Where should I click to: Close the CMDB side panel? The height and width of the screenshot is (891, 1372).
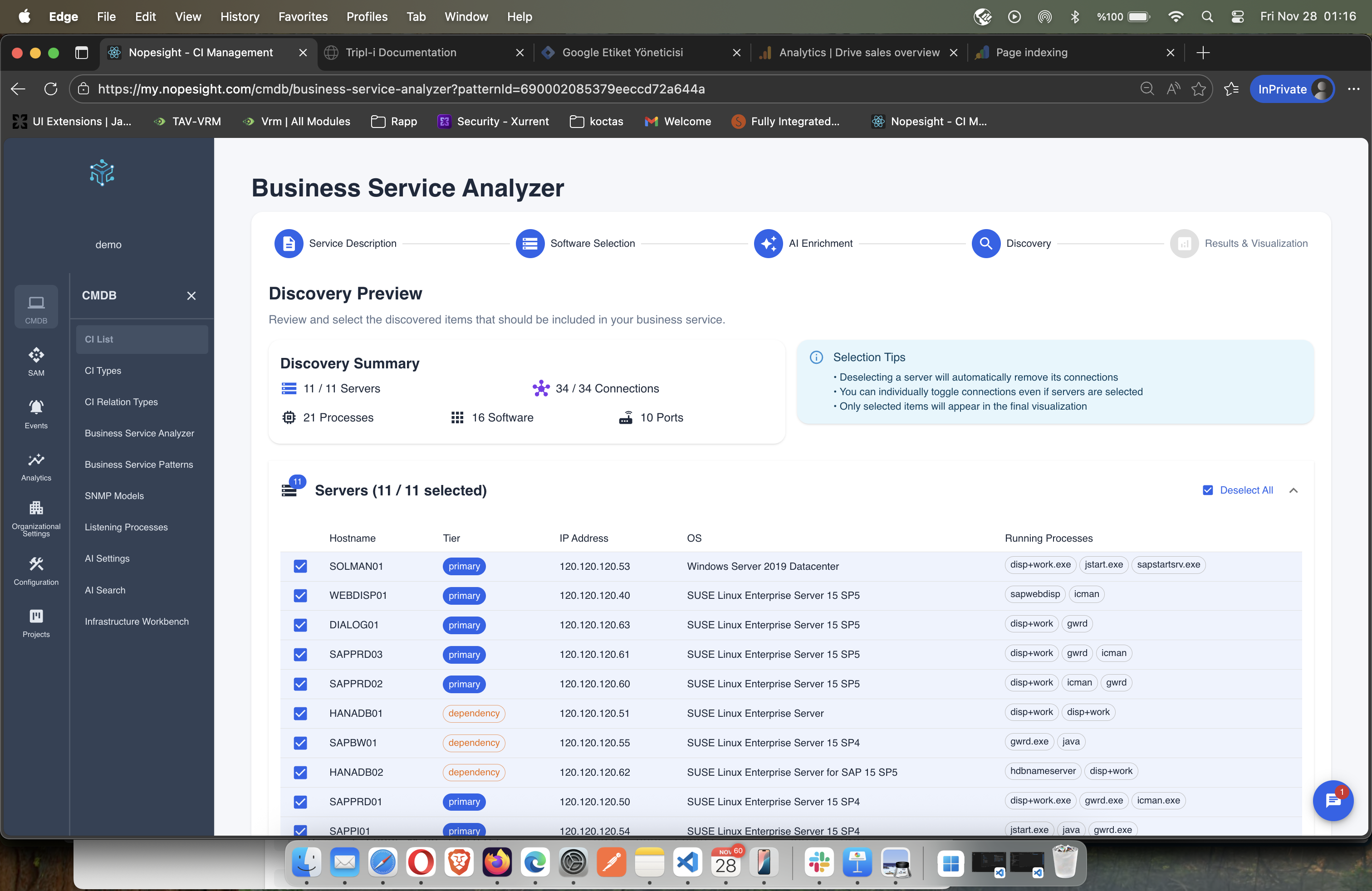point(191,296)
